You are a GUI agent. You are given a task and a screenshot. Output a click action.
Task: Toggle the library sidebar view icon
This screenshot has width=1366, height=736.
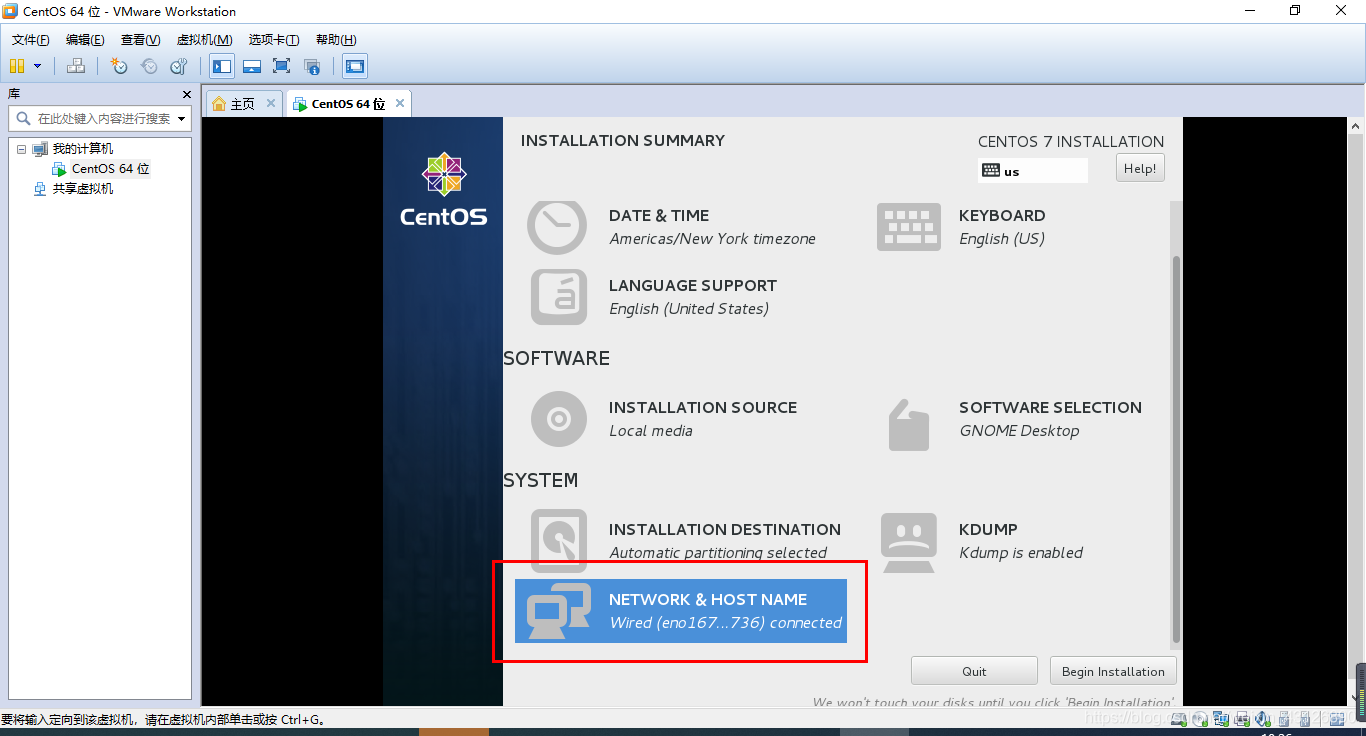(222, 66)
